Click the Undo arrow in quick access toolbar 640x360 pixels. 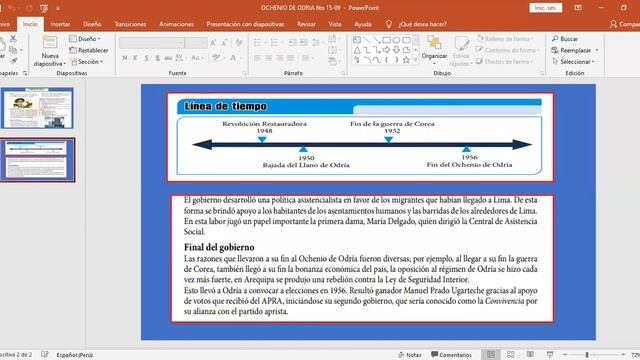(x=11, y=8)
